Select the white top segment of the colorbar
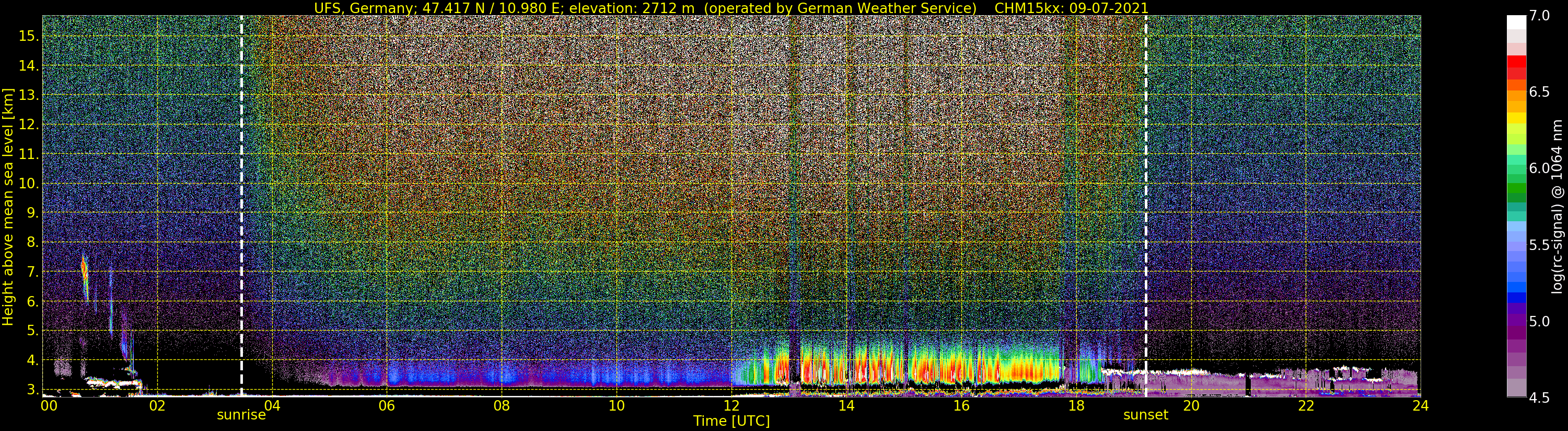The height and width of the screenshot is (431, 1568). 1516,22
